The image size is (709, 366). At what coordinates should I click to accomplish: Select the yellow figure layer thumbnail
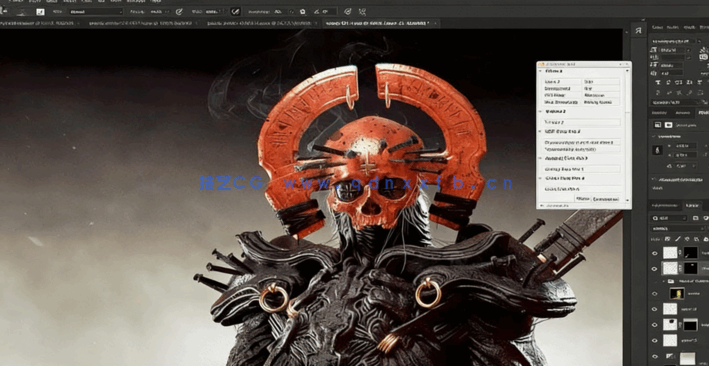point(677,294)
